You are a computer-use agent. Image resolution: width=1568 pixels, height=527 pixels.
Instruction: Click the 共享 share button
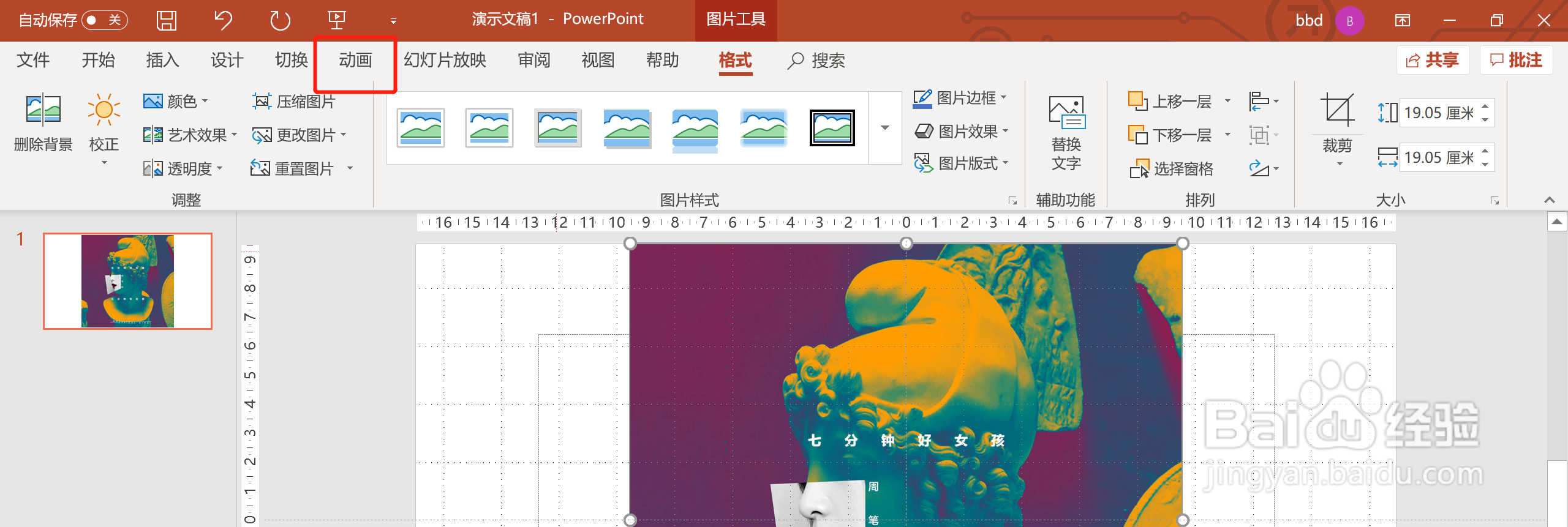tap(1433, 60)
